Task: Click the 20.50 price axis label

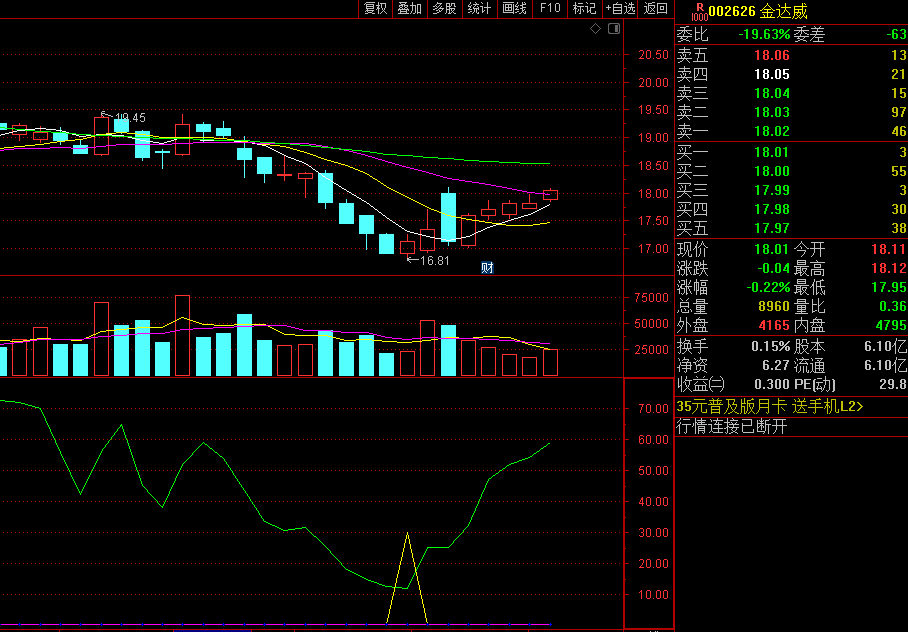Action: coord(653,55)
